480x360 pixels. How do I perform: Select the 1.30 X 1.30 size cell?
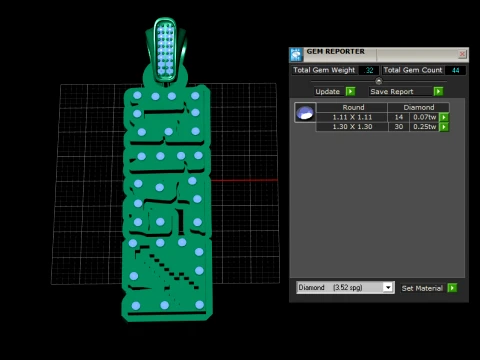(352, 127)
